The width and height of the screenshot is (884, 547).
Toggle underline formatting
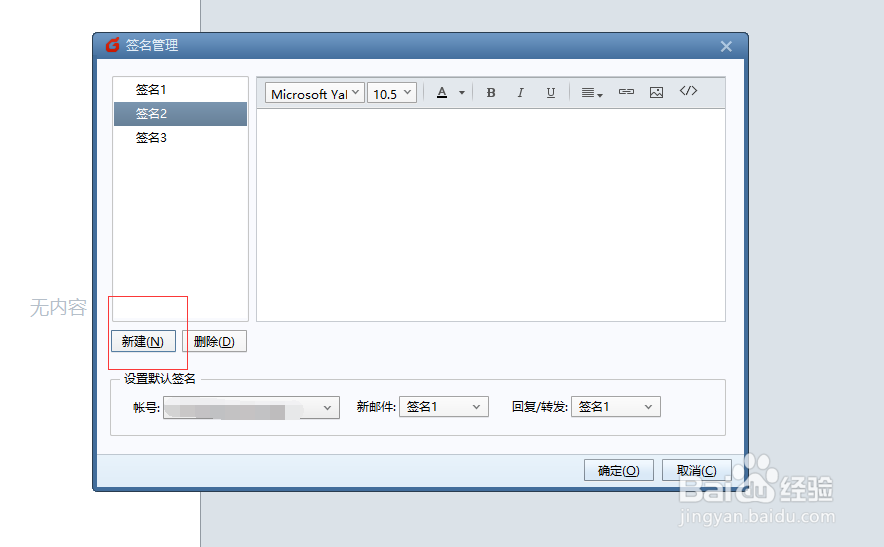551,92
